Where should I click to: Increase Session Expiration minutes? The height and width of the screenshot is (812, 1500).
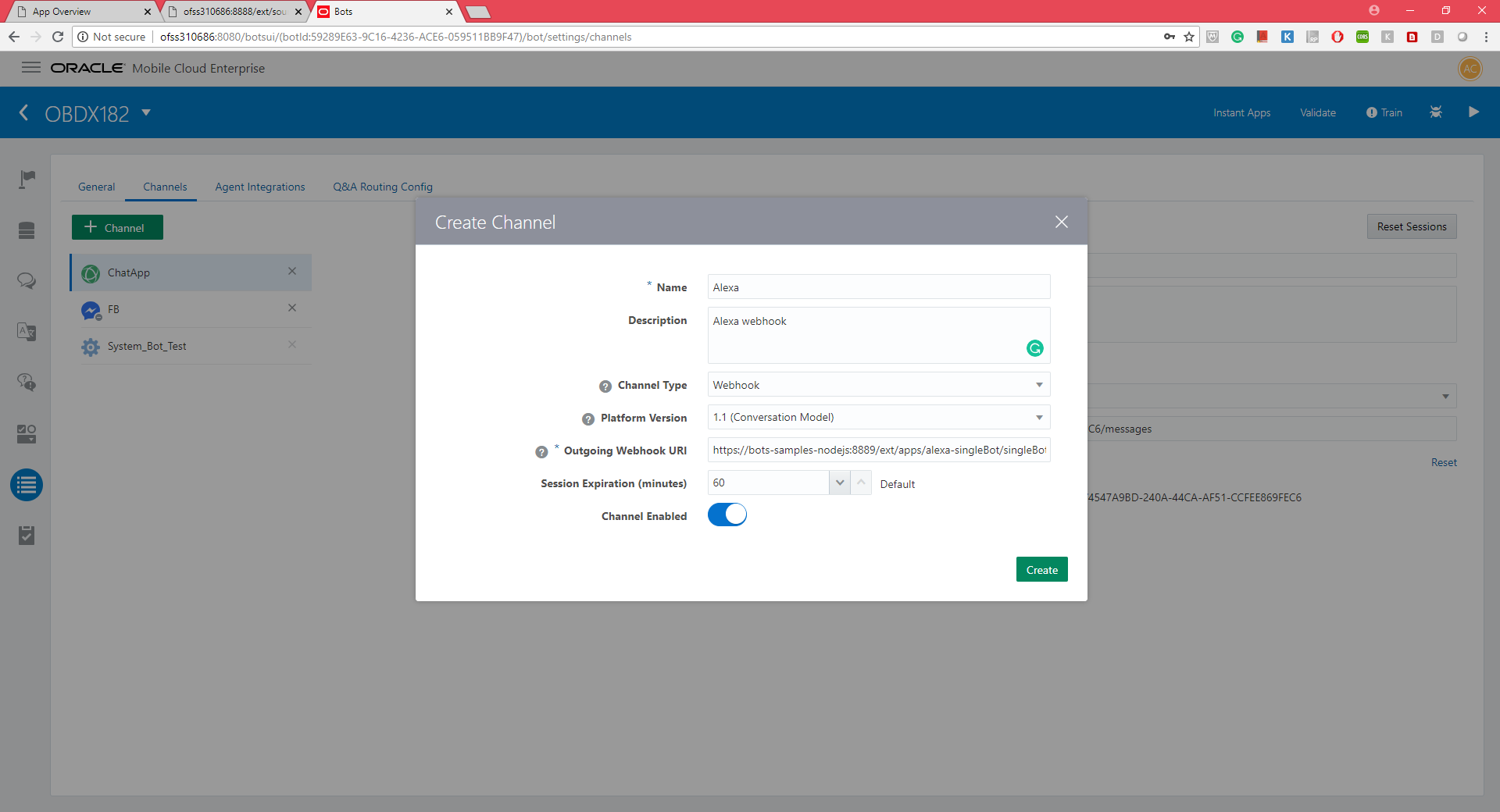(861, 483)
